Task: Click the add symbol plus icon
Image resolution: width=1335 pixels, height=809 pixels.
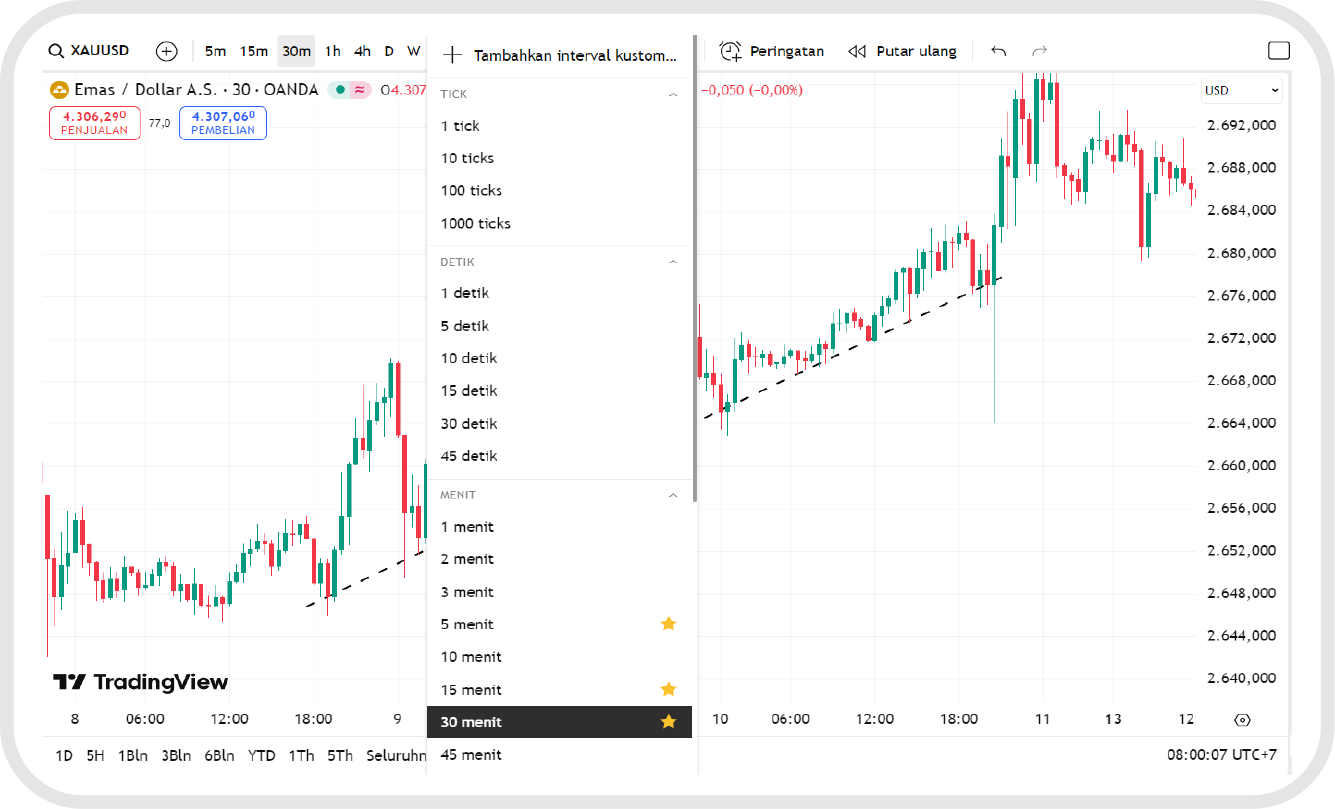Action: 166,51
